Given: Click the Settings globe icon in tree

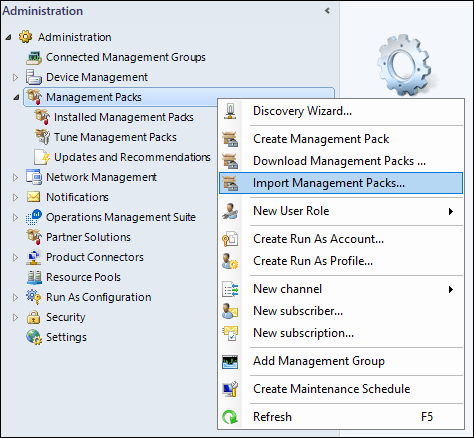Looking at the screenshot, I should click(x=34, y=337).
